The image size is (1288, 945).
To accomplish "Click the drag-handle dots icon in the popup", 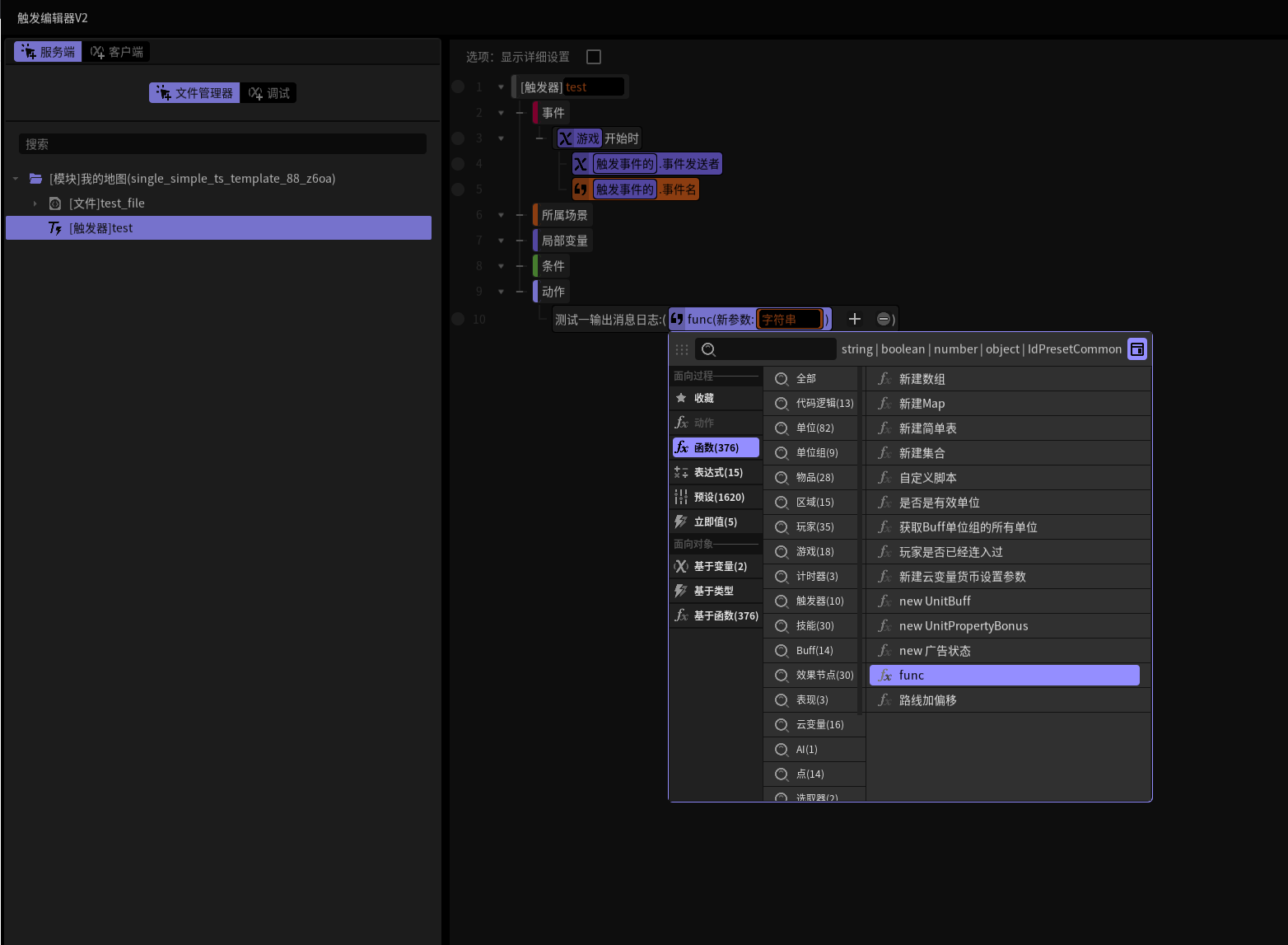I will (x=682, y=349).
